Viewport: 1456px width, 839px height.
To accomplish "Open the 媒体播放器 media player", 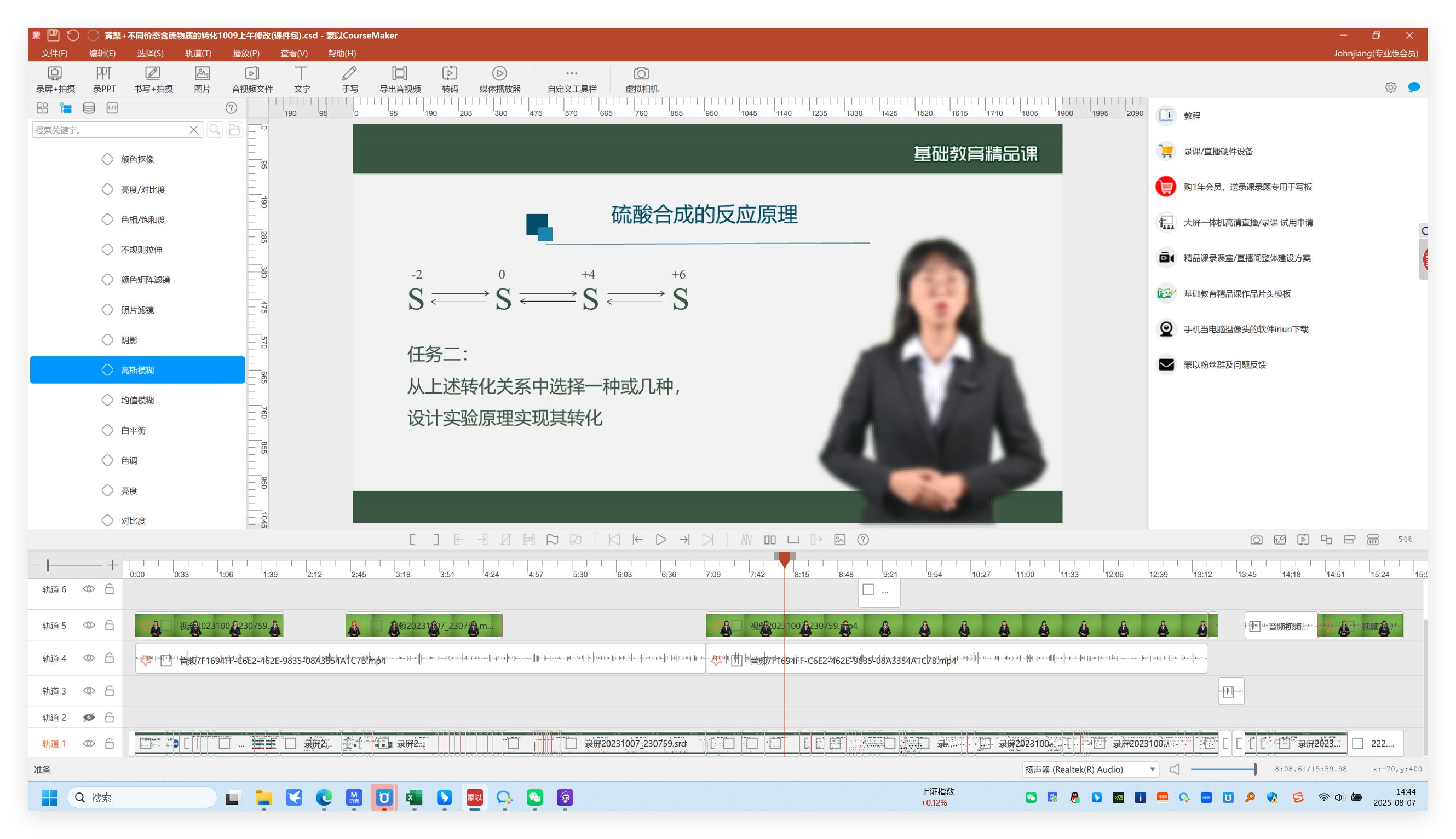I will click(x=499, y=79).
